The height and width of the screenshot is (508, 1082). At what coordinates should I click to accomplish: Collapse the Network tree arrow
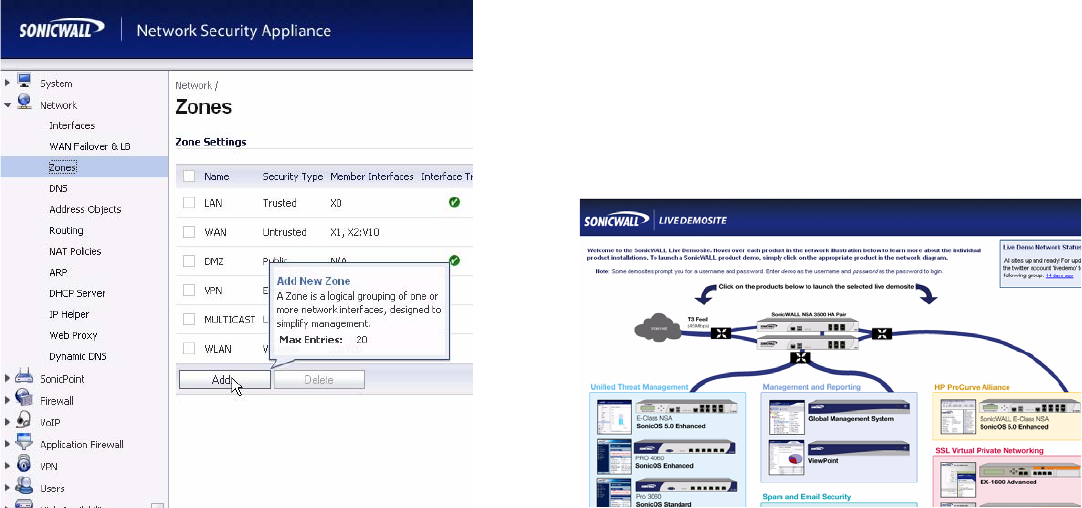(8, 106)
